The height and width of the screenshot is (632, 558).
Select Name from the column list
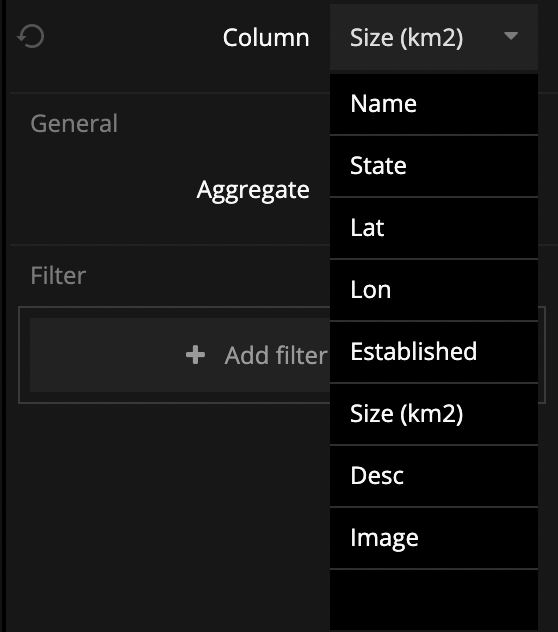click(434, 104)
